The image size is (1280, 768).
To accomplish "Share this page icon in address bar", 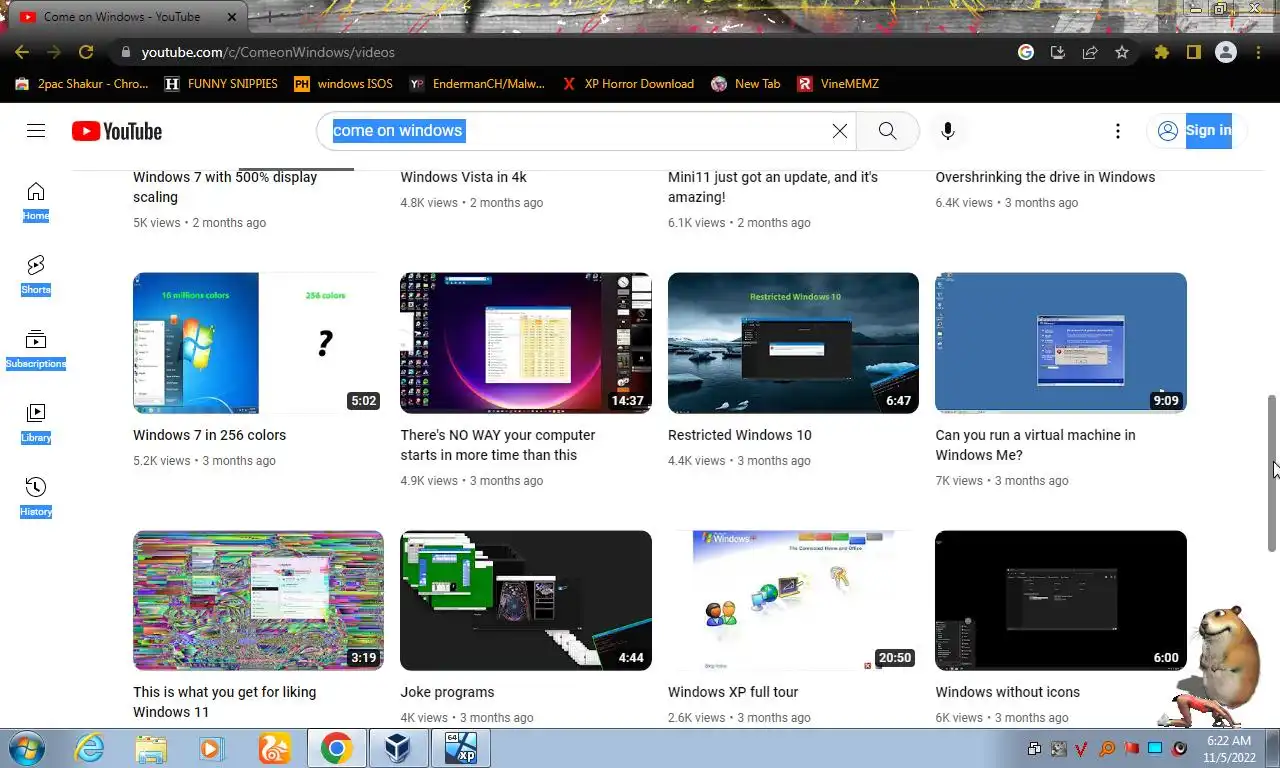I will 1090,52.
